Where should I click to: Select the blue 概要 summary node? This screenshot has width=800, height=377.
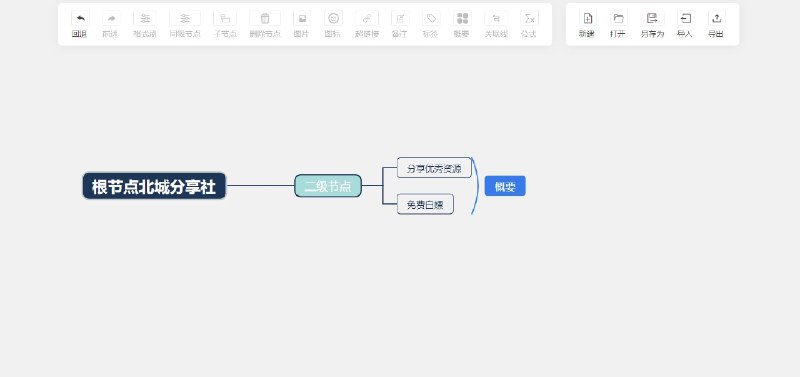tap(505, 186)
